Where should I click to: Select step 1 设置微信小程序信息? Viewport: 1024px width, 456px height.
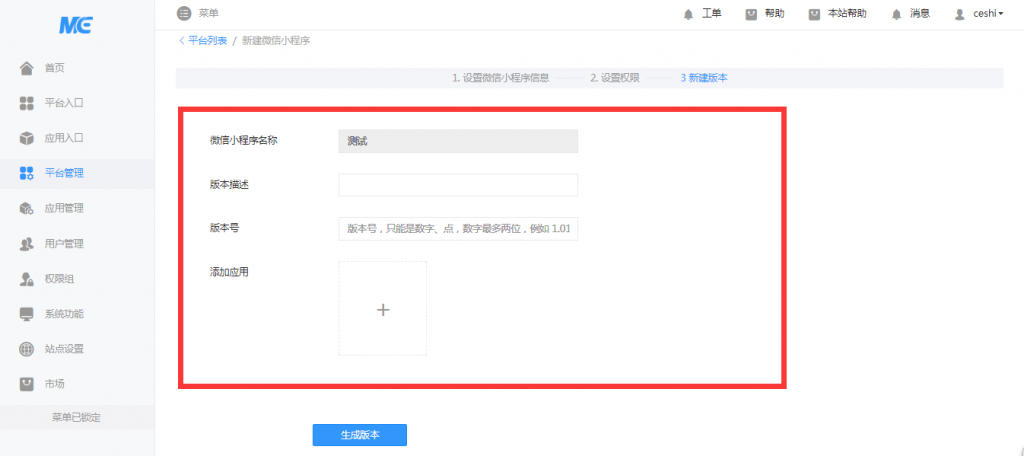pyautogui.click(x=500, y=77)
